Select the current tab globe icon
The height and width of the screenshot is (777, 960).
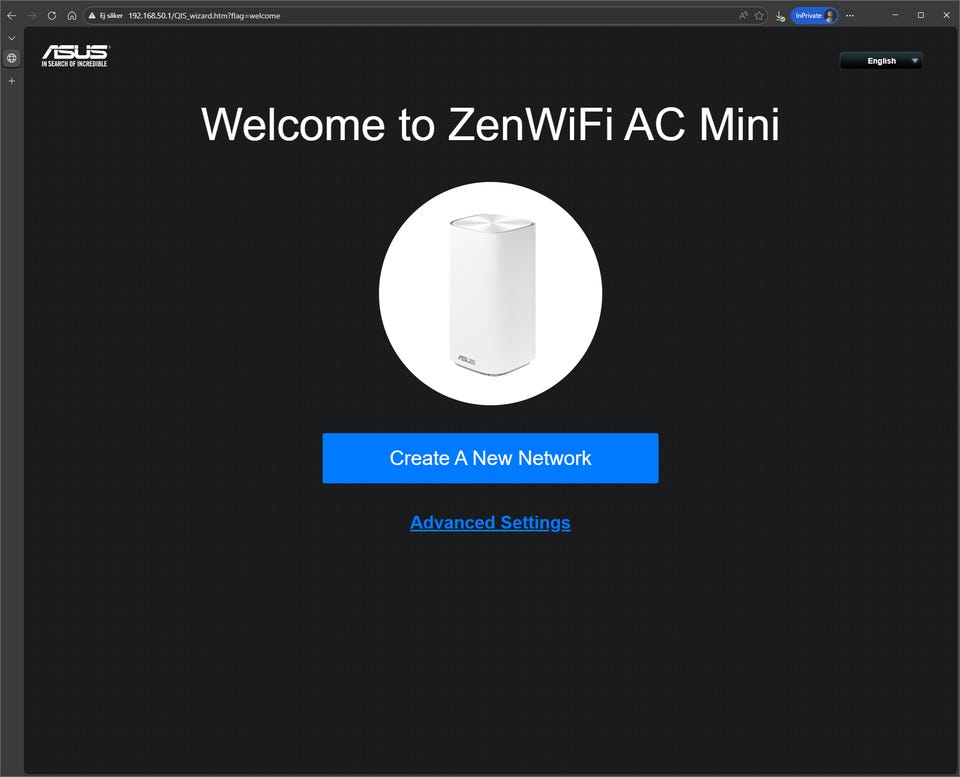pyautogui.click(x=12, y=58)
